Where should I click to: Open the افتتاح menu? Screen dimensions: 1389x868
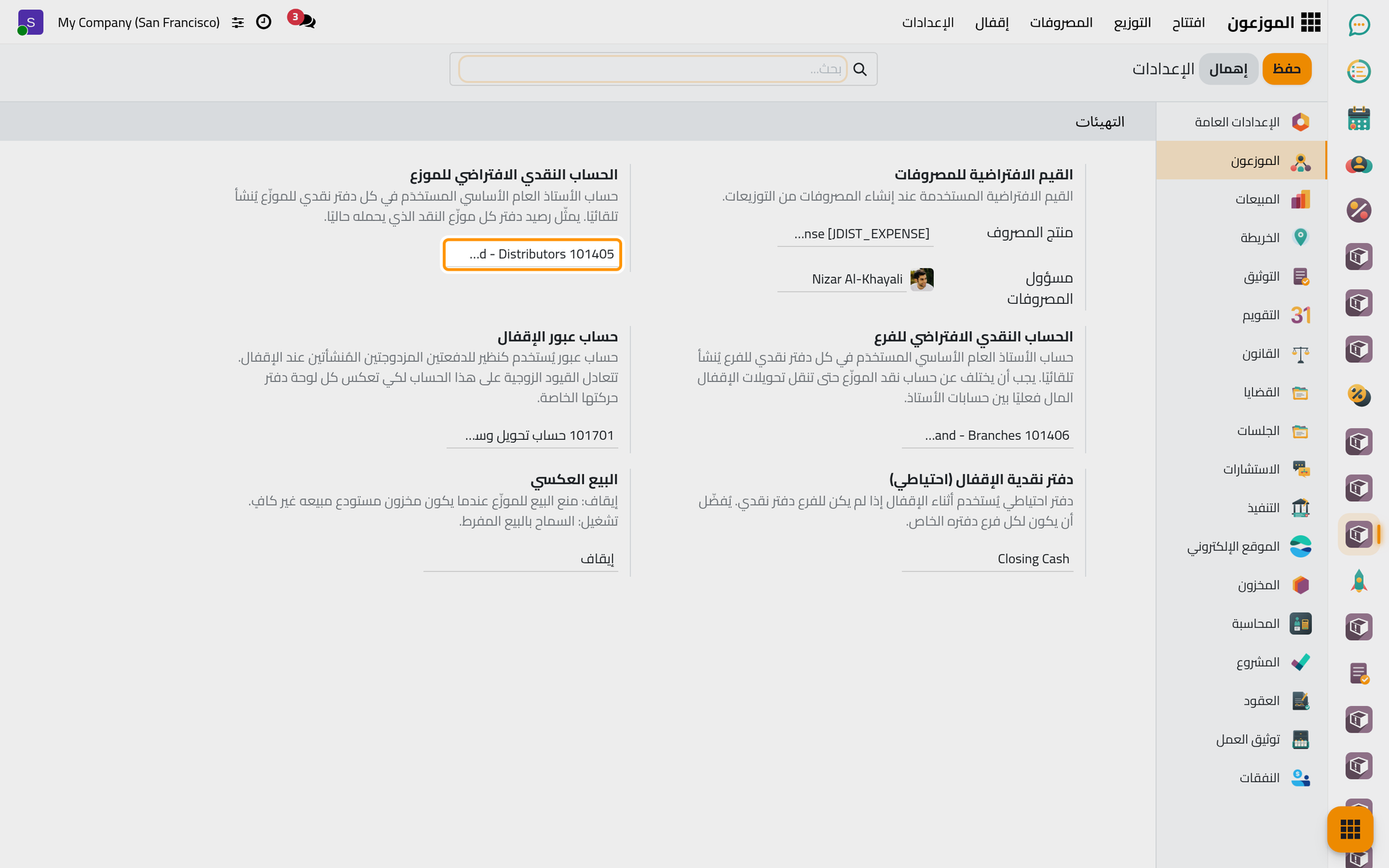click(1189, 22)
